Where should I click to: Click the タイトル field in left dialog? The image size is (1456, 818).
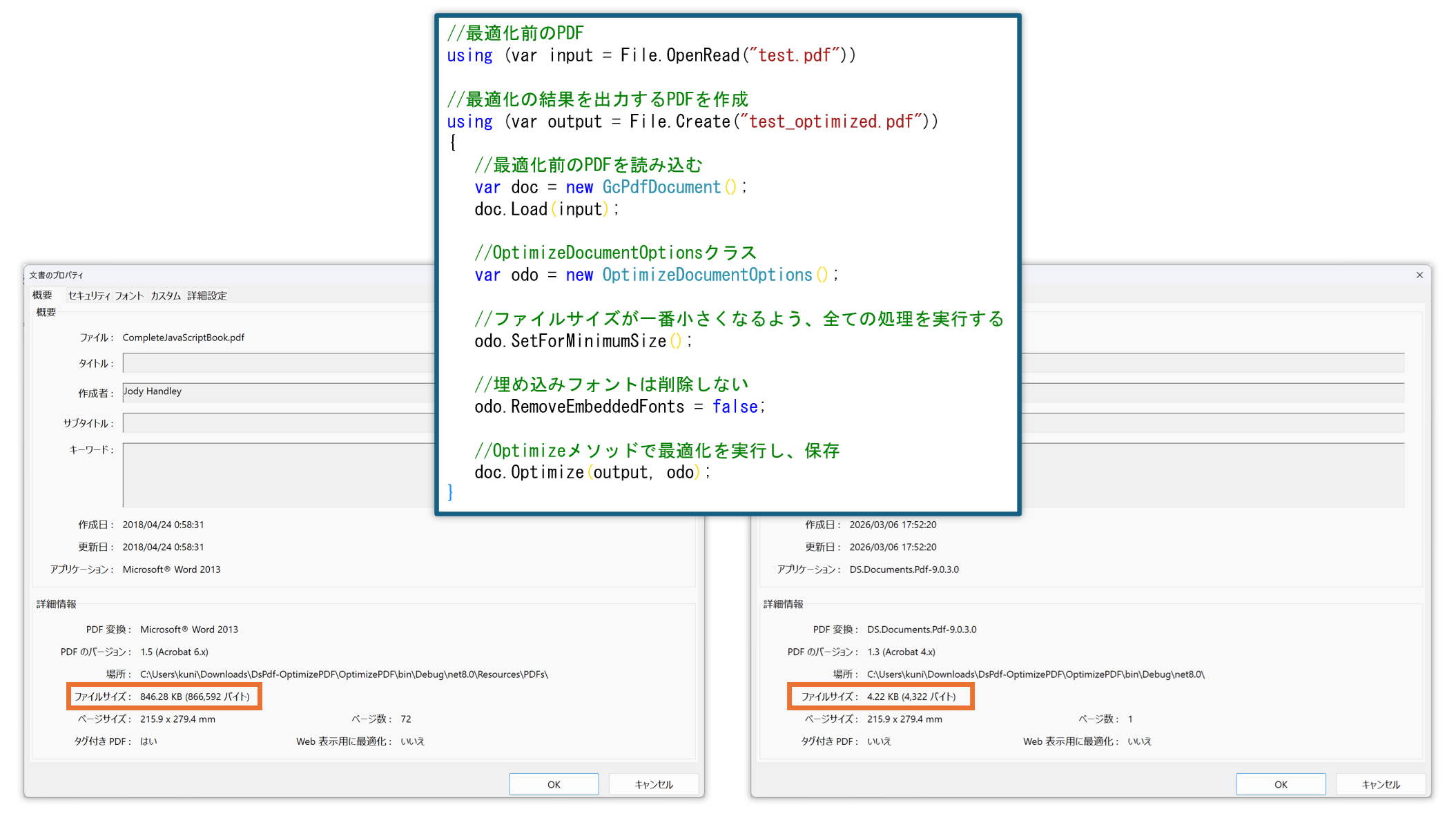point(278,363)
